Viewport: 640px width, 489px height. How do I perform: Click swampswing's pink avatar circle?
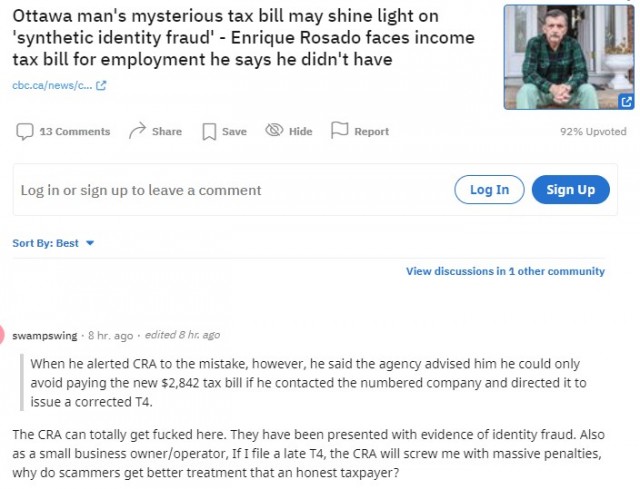pos(1,335)
